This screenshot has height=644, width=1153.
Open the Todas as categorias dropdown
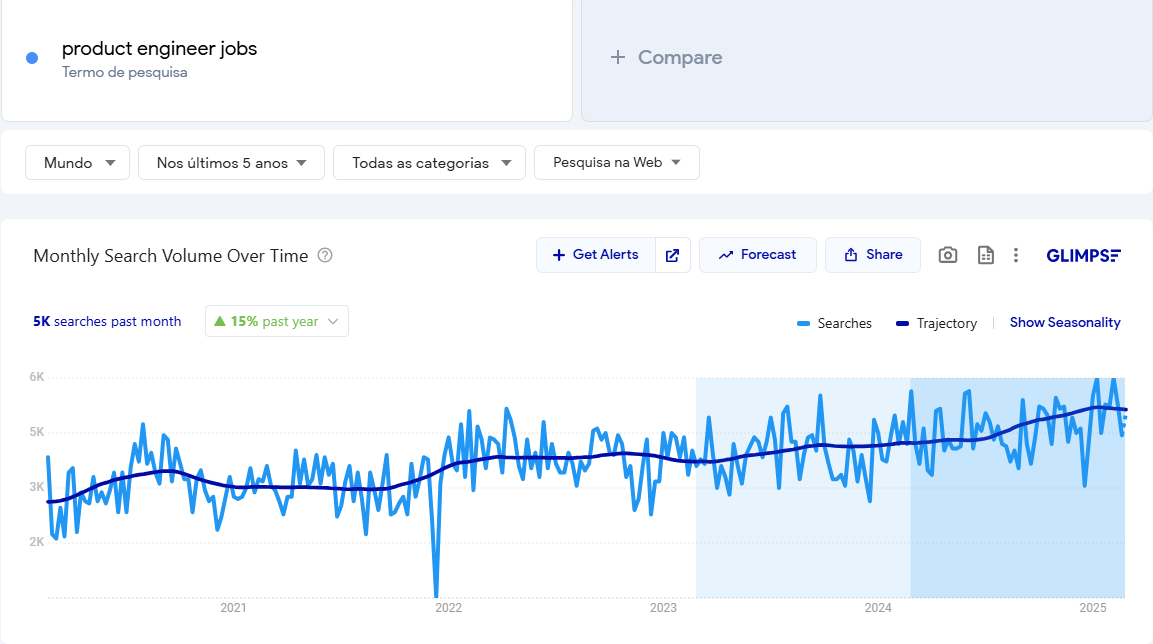point(429,162)
